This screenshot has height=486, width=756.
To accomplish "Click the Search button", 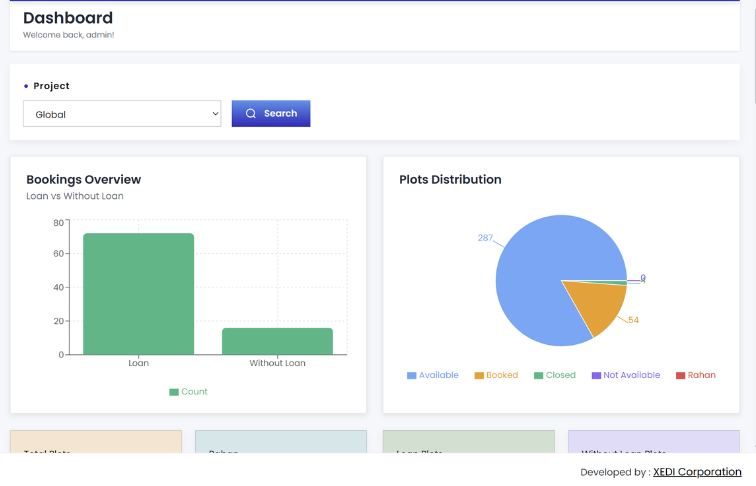I will (x=271, y=114).
